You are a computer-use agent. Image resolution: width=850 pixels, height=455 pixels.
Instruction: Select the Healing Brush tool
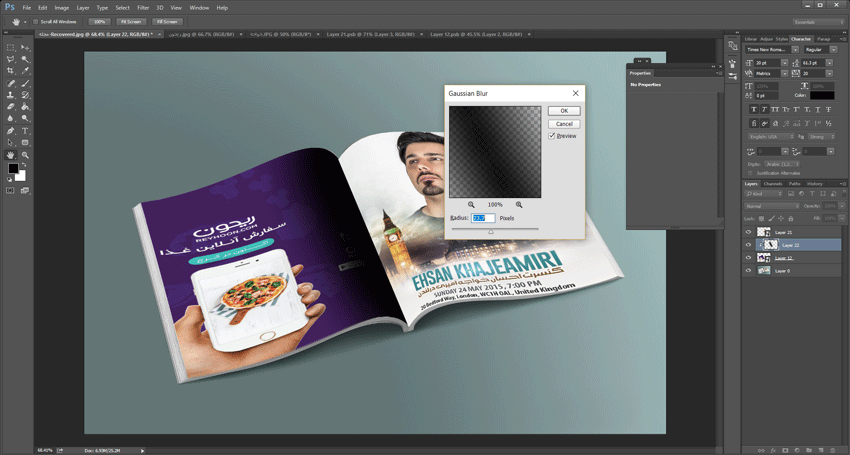[x=10, y=84]
